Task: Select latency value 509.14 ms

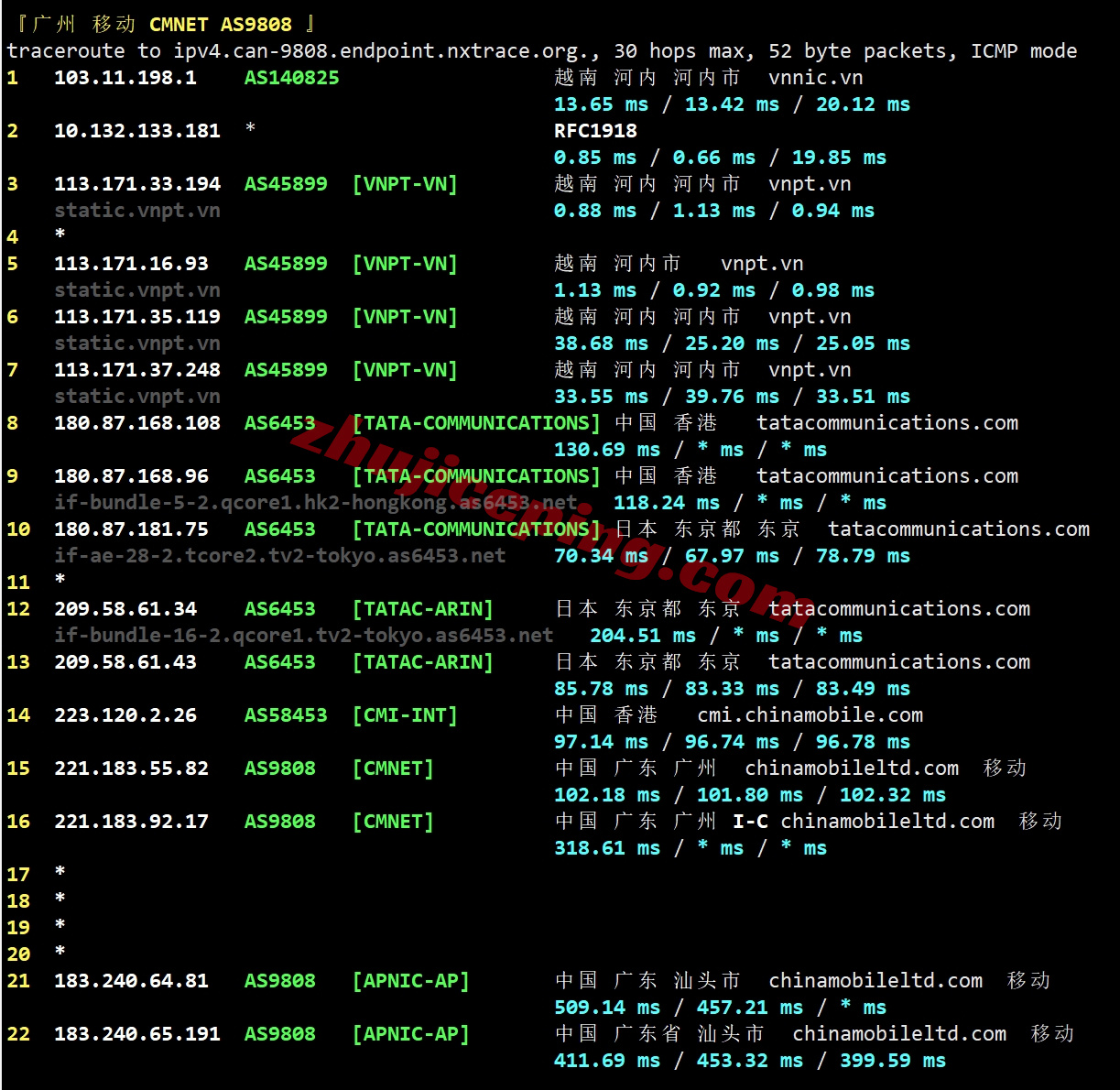Action: coord(607,1008)
